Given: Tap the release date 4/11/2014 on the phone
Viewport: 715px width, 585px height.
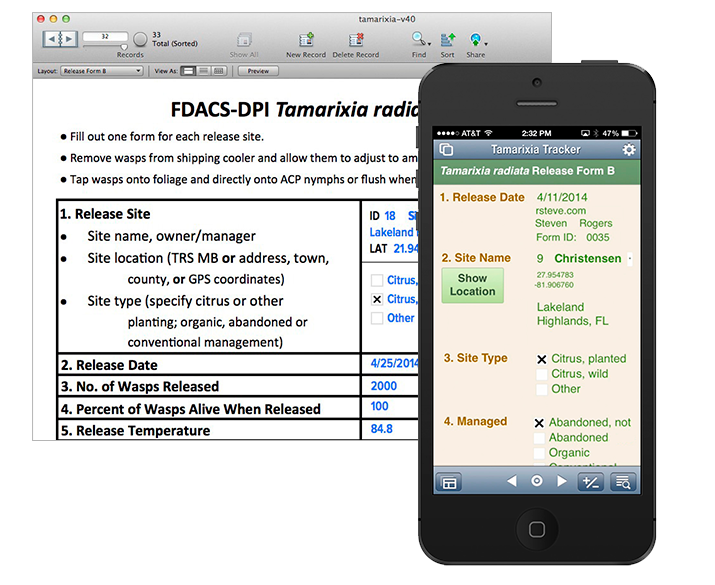Looking at the screenshot, I should [x=562, y=197].
